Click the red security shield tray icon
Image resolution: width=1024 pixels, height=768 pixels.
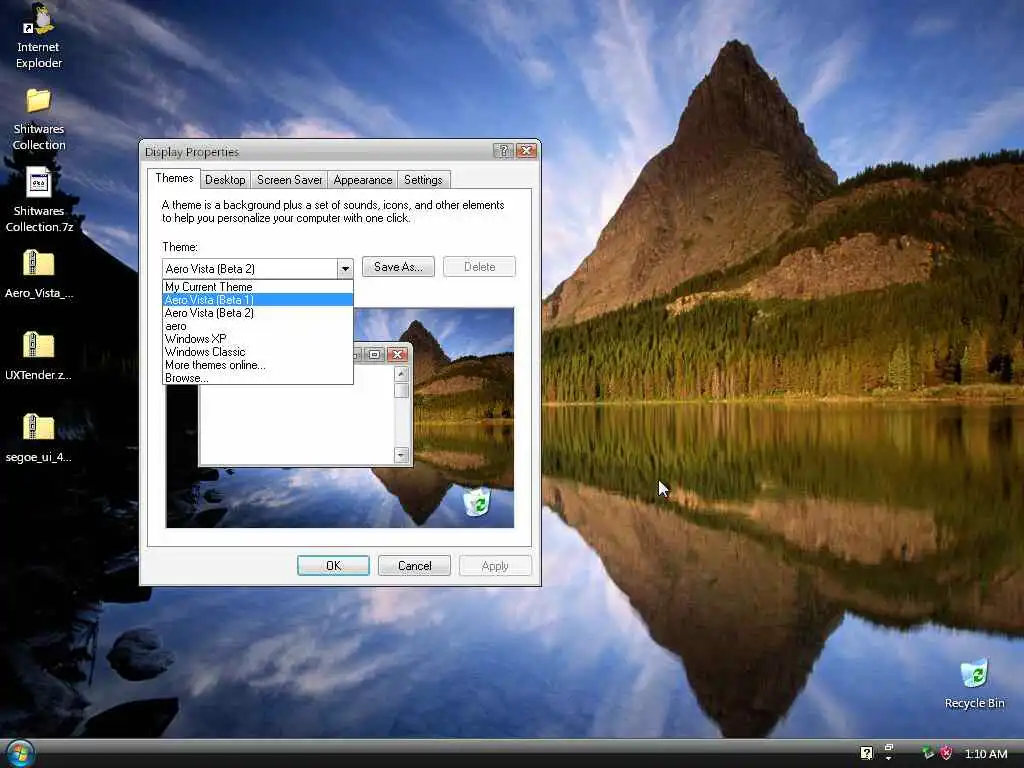[946, 753]
